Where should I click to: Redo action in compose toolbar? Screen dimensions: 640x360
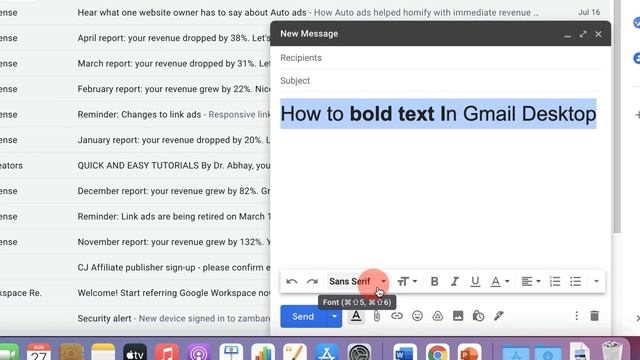(312, 282)
